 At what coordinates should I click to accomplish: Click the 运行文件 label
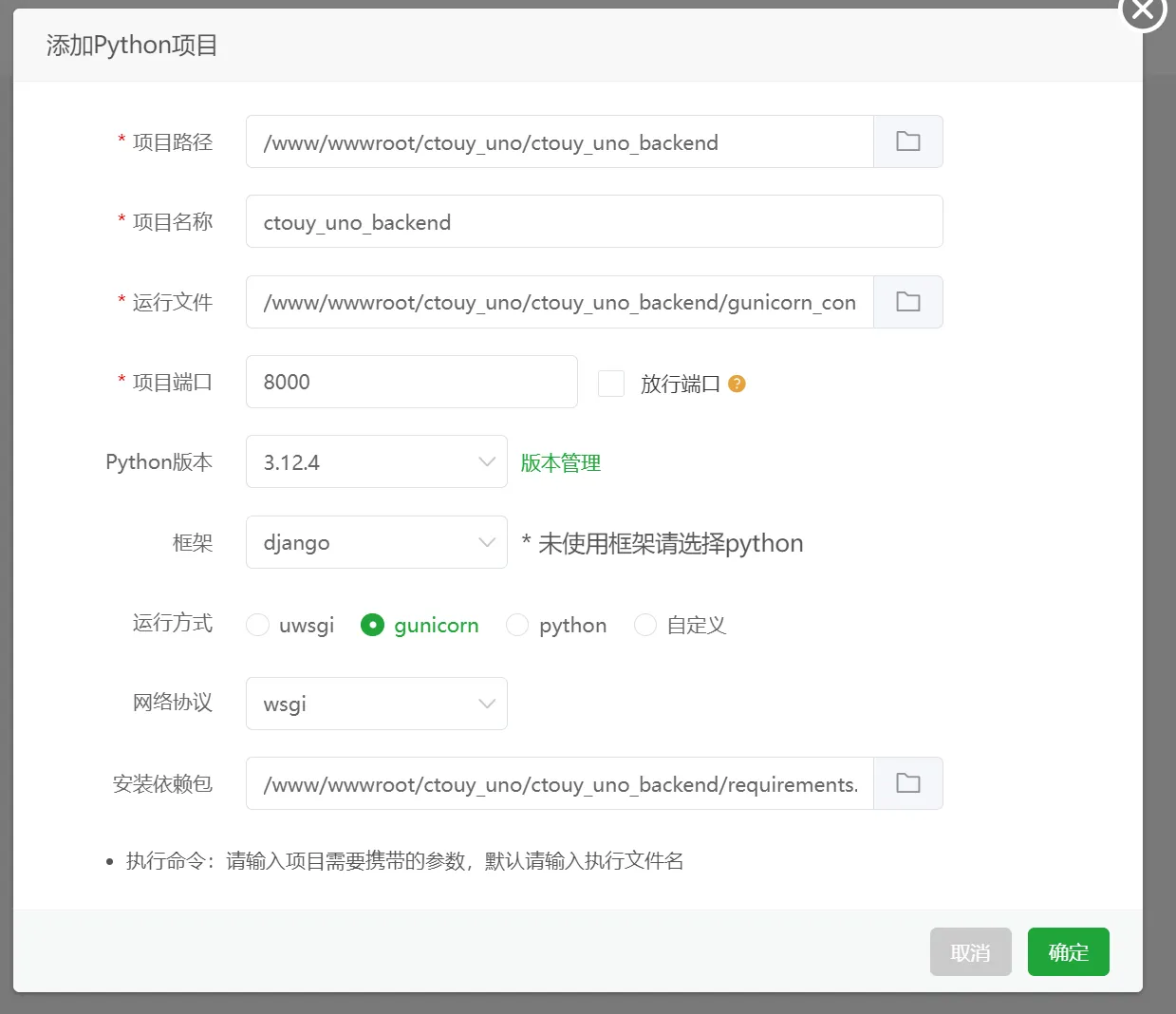172,302
